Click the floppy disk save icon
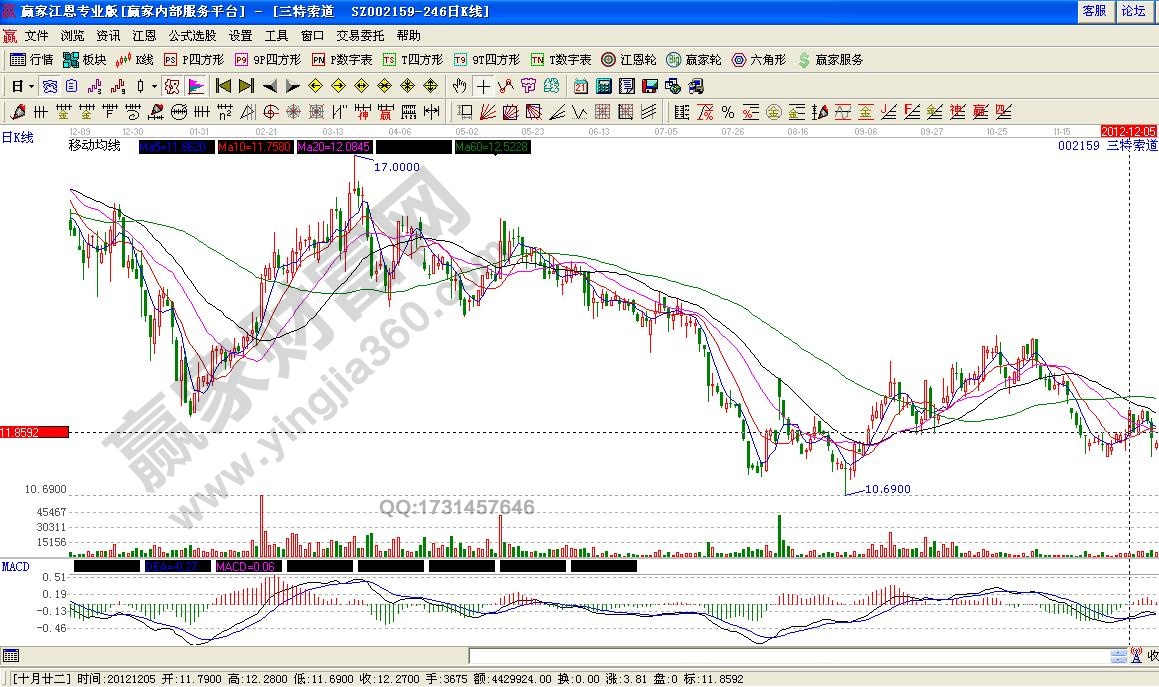The image size is (1159, 687). click(x=649, y=86)
